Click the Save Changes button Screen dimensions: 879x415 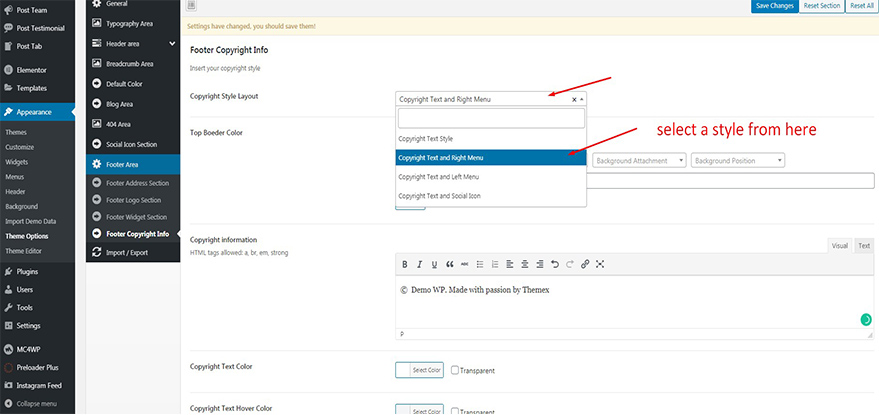(774, 6)
